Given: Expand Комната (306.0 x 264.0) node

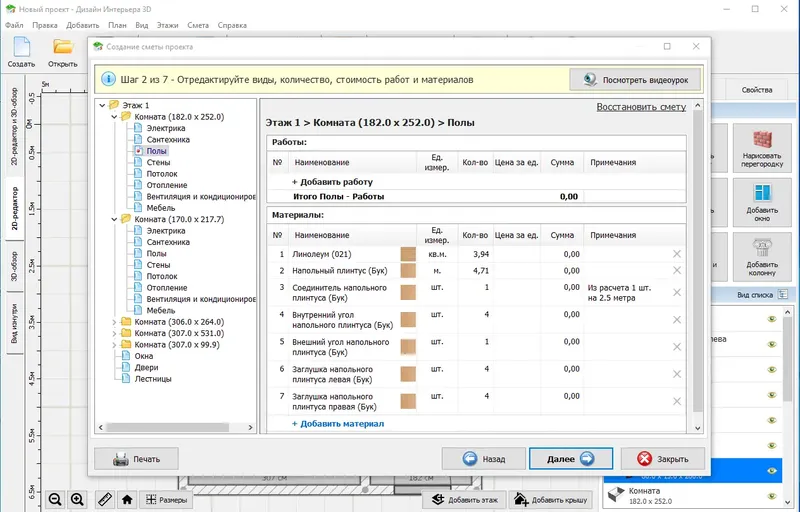Looking at the screenshot, I should click(x=114, y=322).
